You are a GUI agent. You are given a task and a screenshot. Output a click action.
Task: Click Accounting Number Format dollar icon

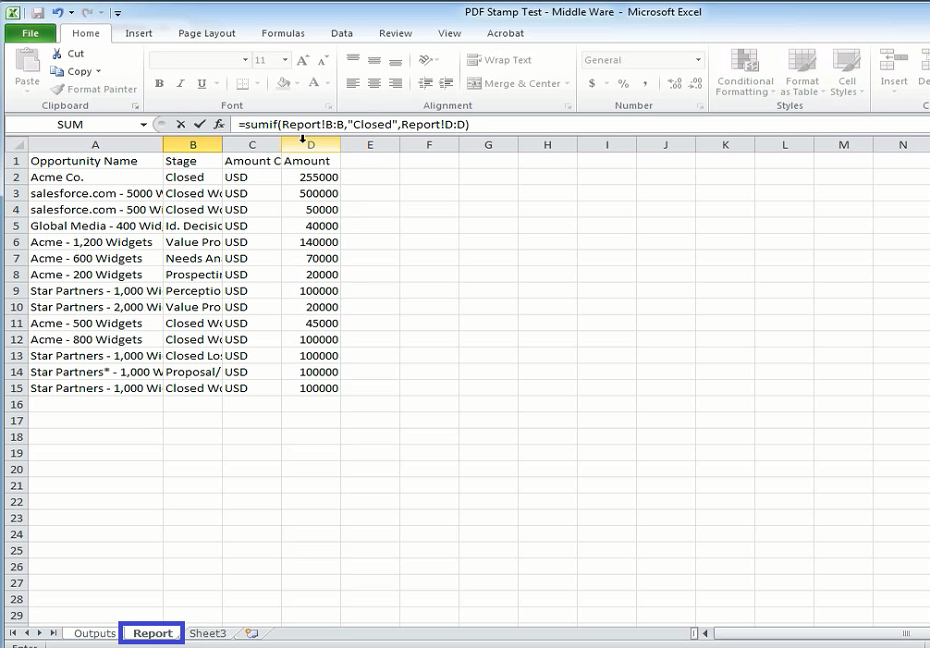(592, 84)
